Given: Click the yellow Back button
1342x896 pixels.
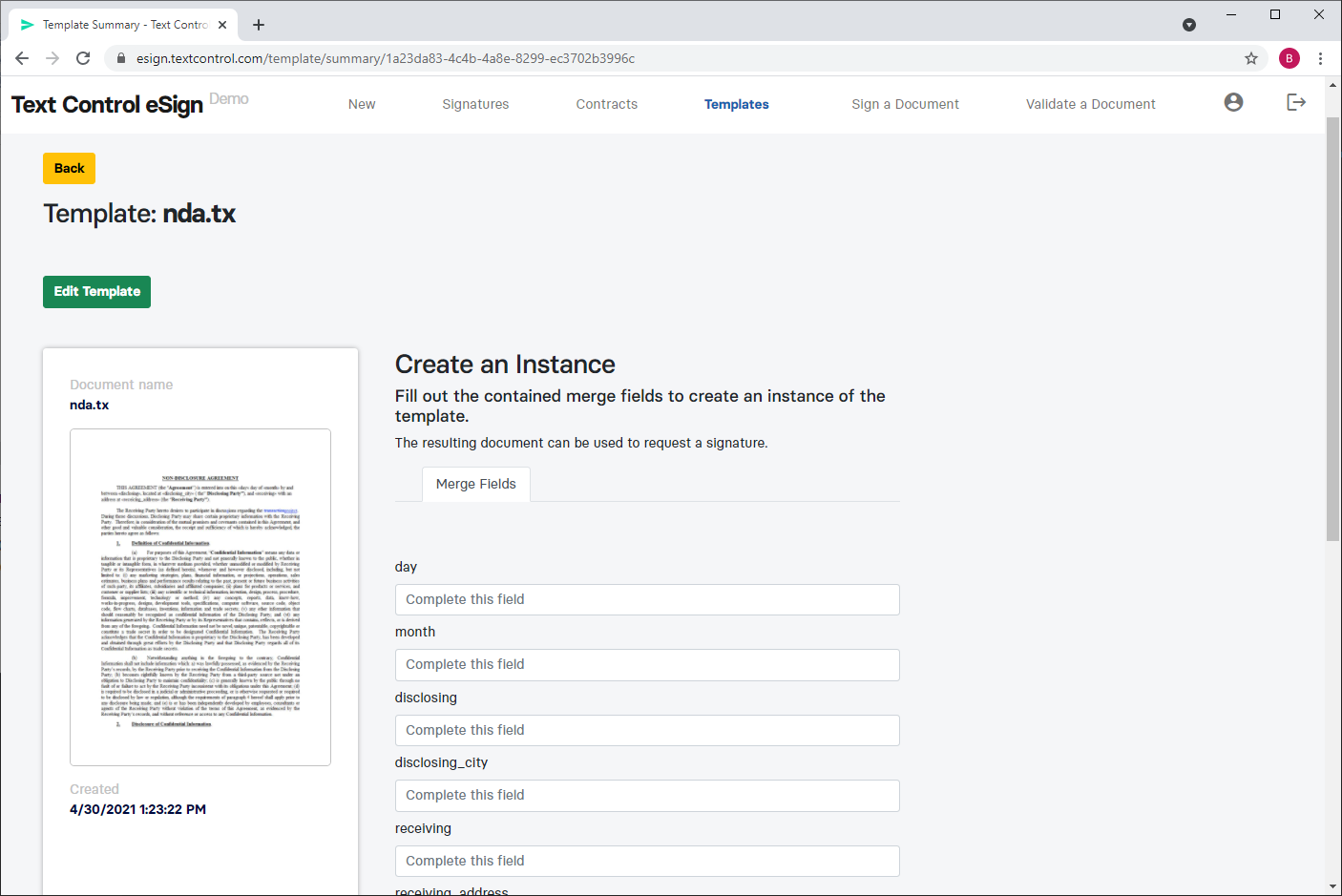Looking at the screenshot, I should 69,168.
